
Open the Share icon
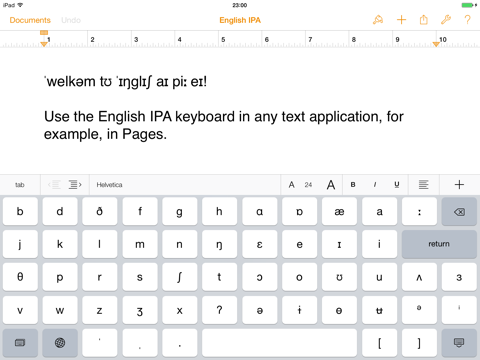(x=423, y=20)
